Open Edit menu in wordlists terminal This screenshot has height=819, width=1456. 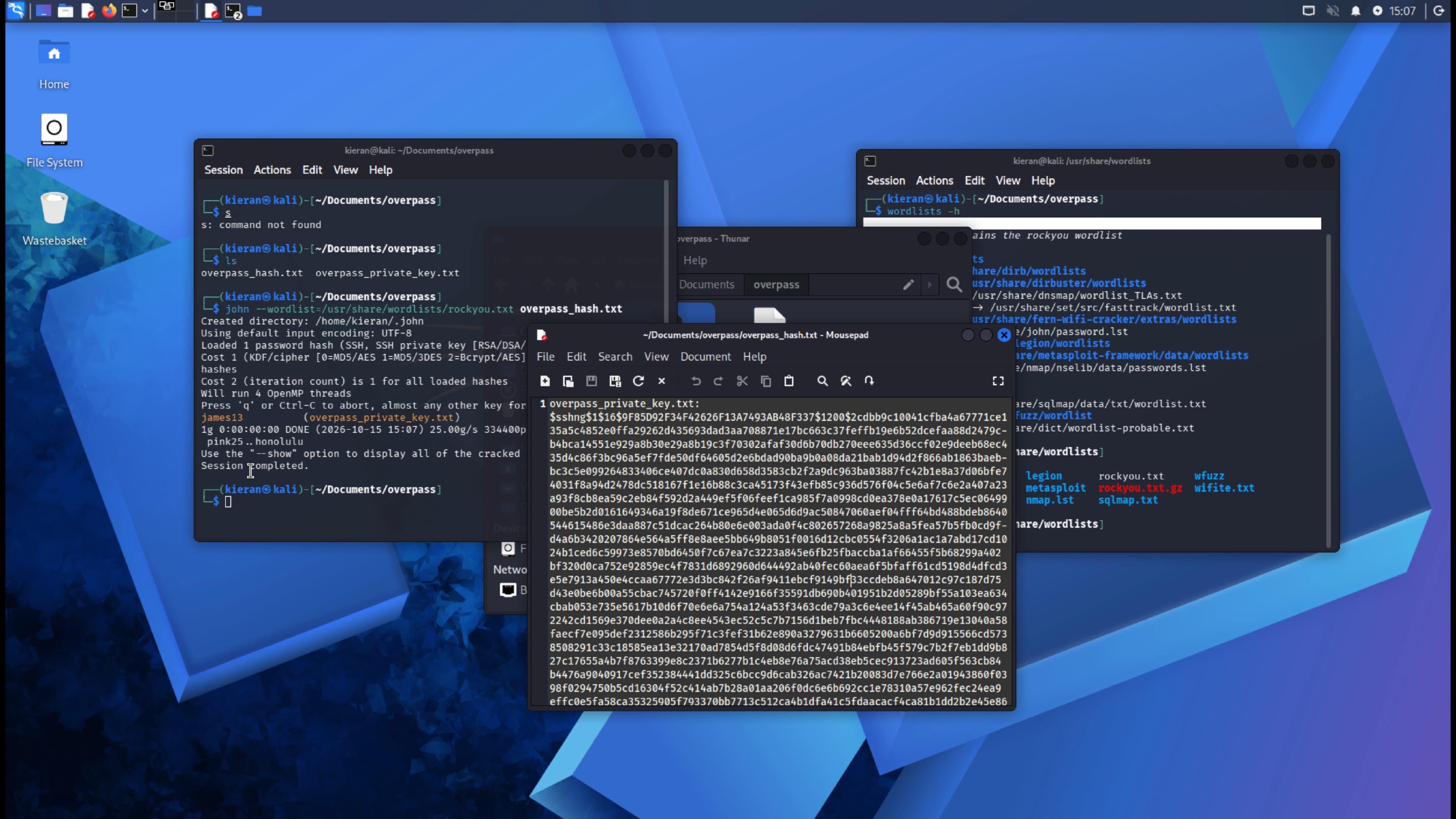pos(974,181)
